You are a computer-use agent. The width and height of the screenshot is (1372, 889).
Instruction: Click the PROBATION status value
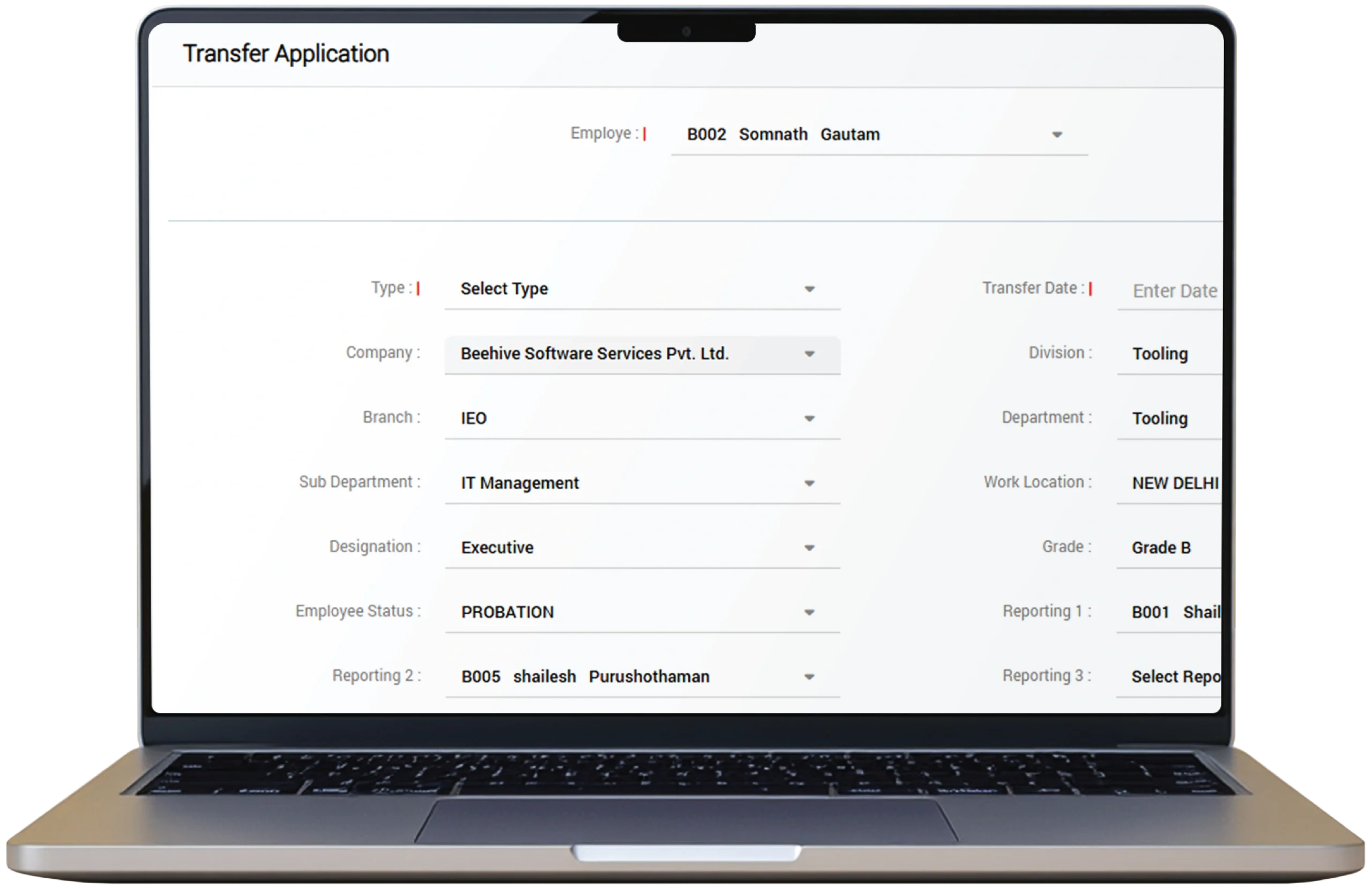point(508,612)
